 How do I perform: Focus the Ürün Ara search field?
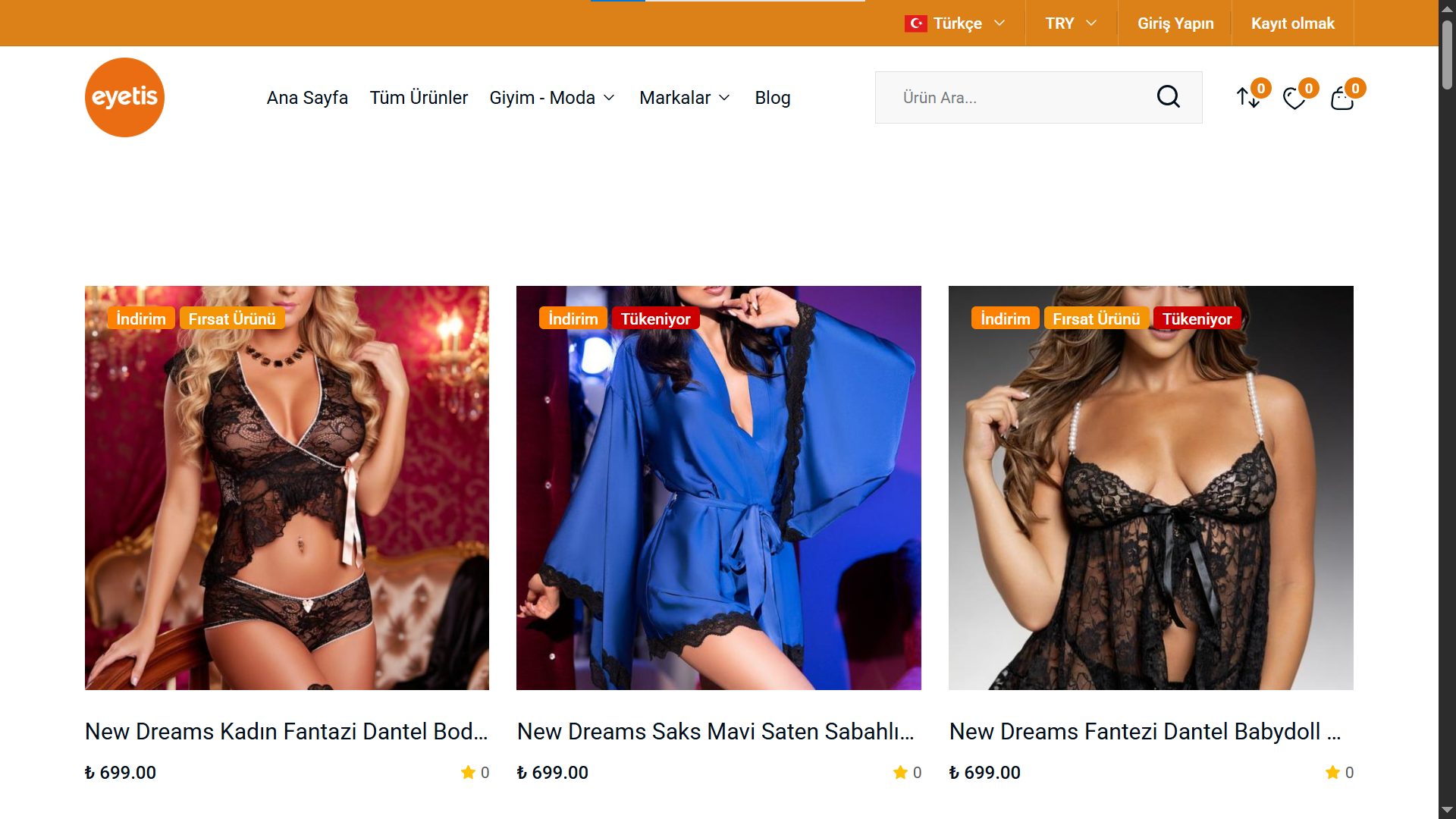(1016, 98)
